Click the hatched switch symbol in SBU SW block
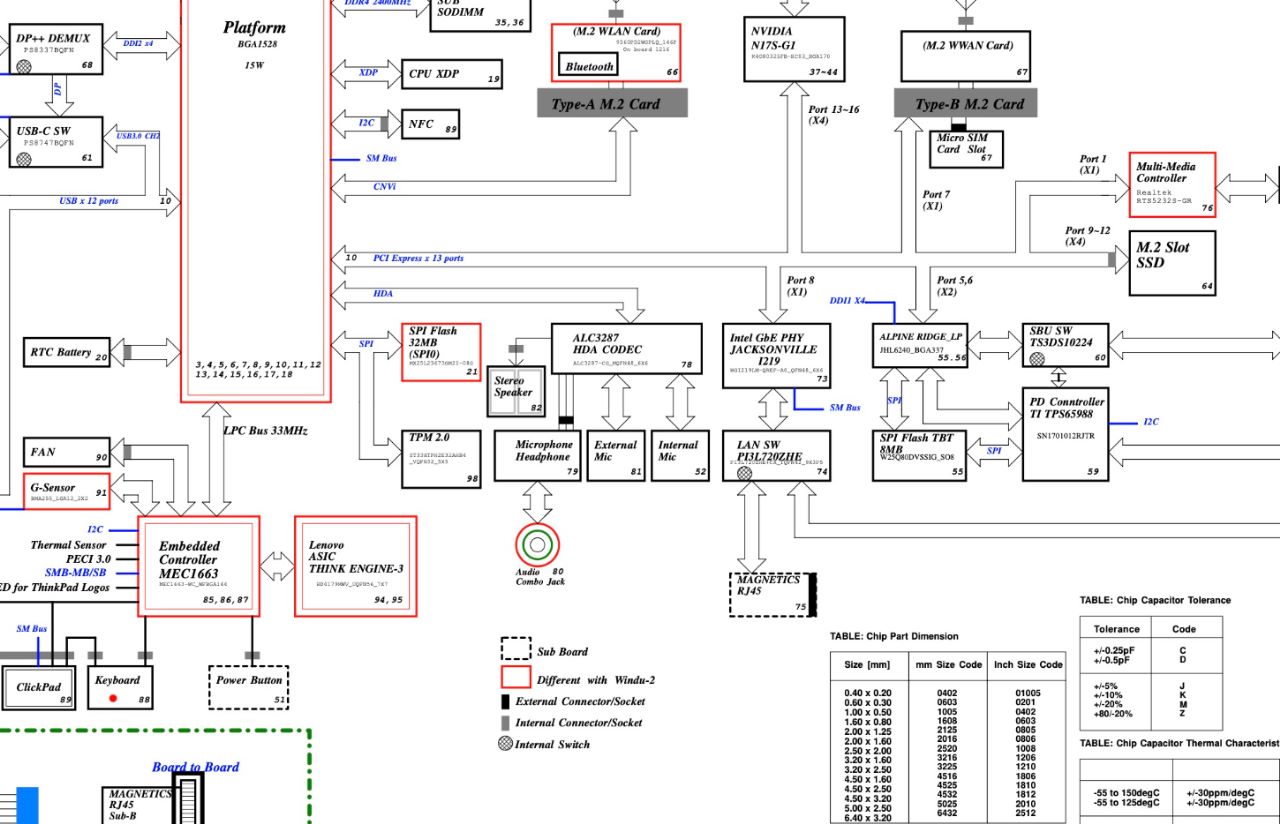 (x=1037, y=357)
